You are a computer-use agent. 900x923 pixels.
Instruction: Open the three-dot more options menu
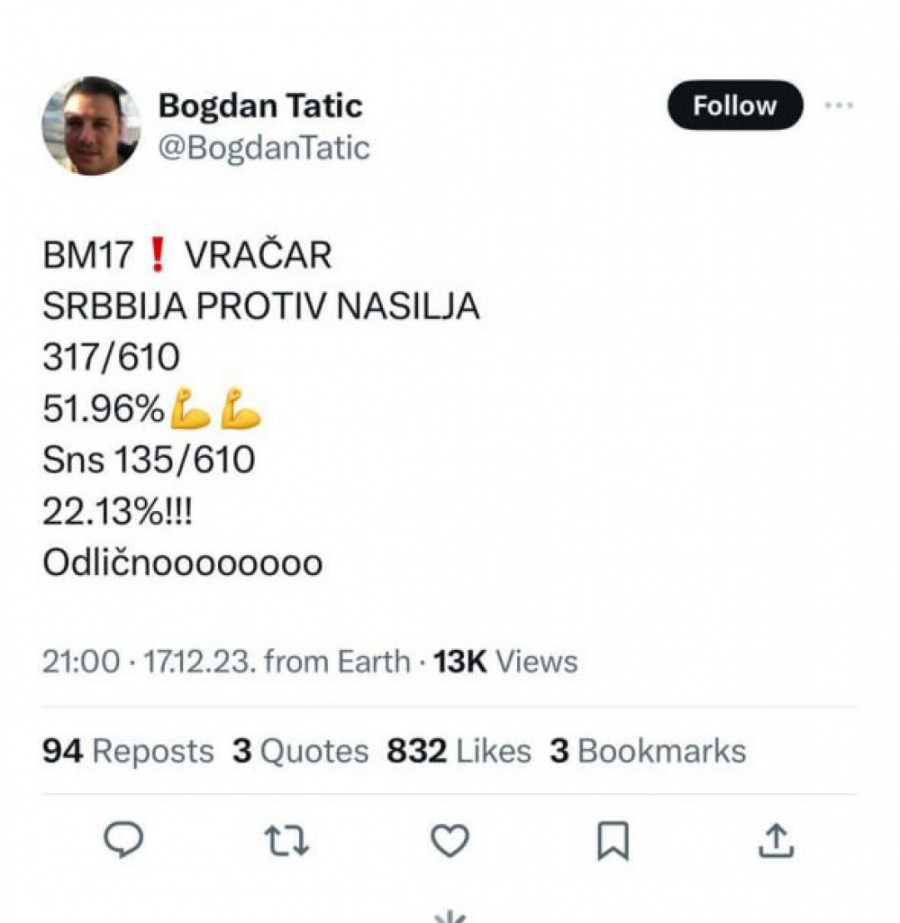[x=838, y=105]
